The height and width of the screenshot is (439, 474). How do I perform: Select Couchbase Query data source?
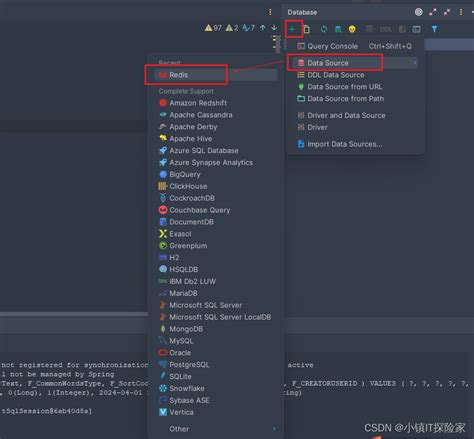(x=216, y=210)
